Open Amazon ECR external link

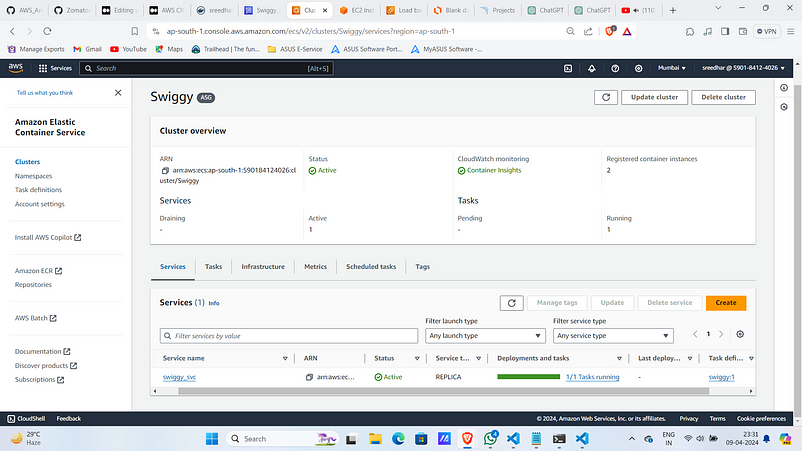(38, 270)
